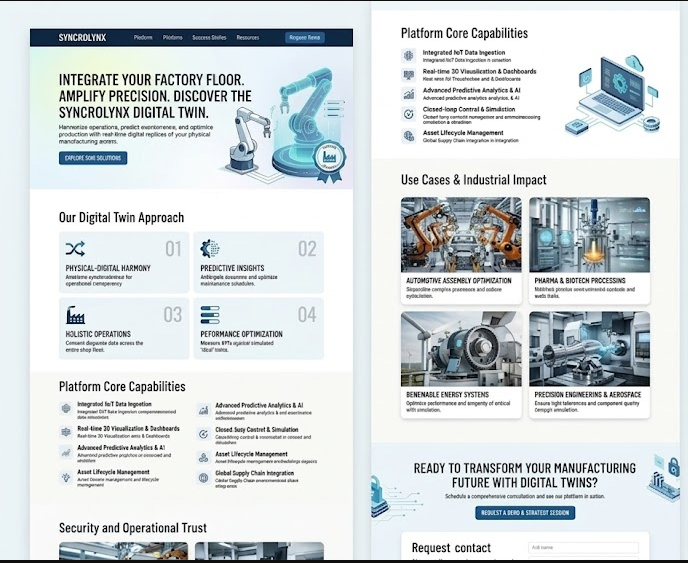Viewport: 688px width, 563px height.
Task: Click the Full name input field
Action: pos(583,547)
